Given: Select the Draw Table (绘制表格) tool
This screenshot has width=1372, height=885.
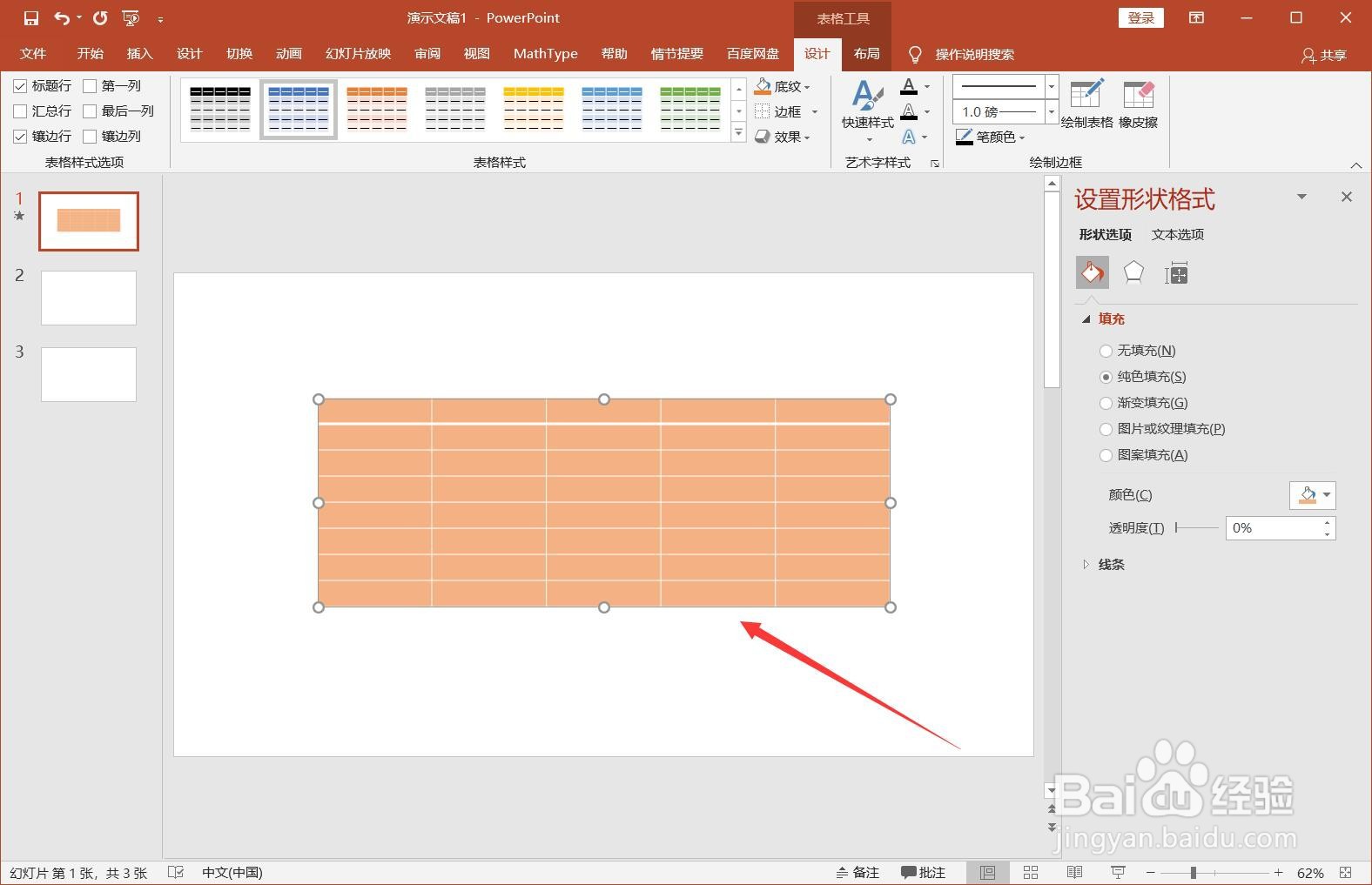Looking at the screenshot, I should point(1086,104).
